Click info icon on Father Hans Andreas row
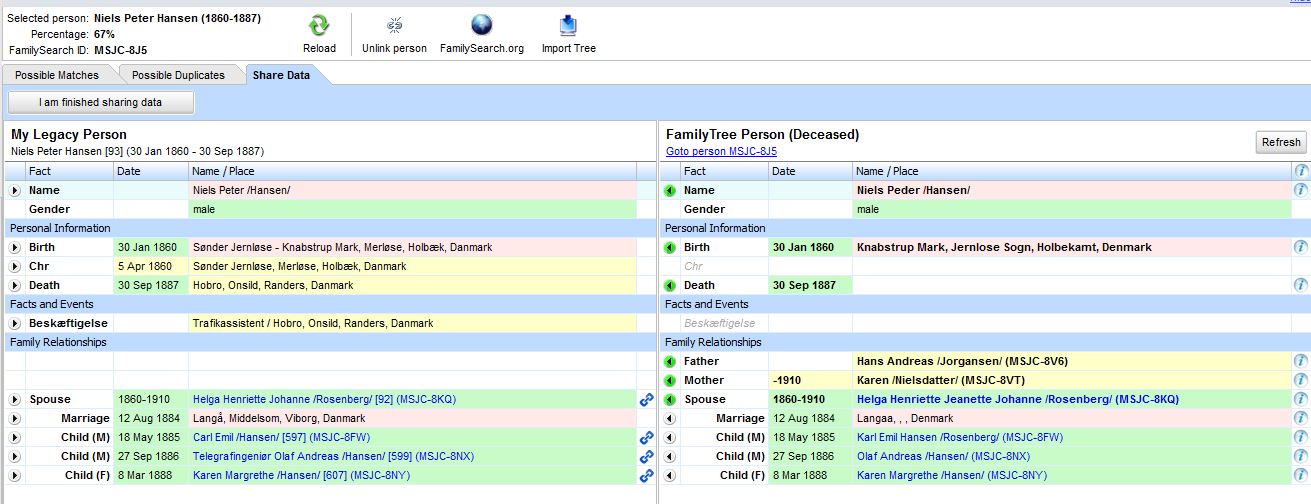Viewport: 1311px width, 504px height. [1301, 361]
